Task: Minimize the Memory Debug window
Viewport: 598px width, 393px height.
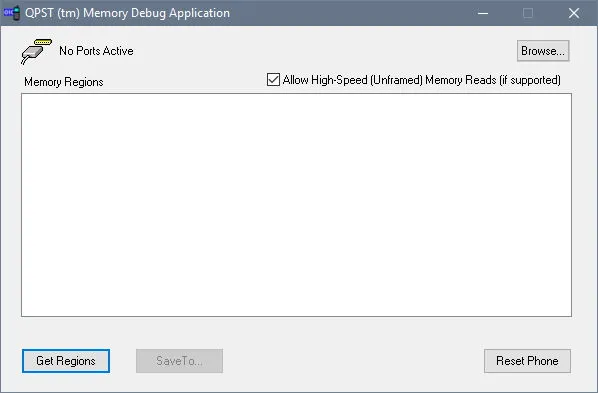Action: click(x=483, y=13)
